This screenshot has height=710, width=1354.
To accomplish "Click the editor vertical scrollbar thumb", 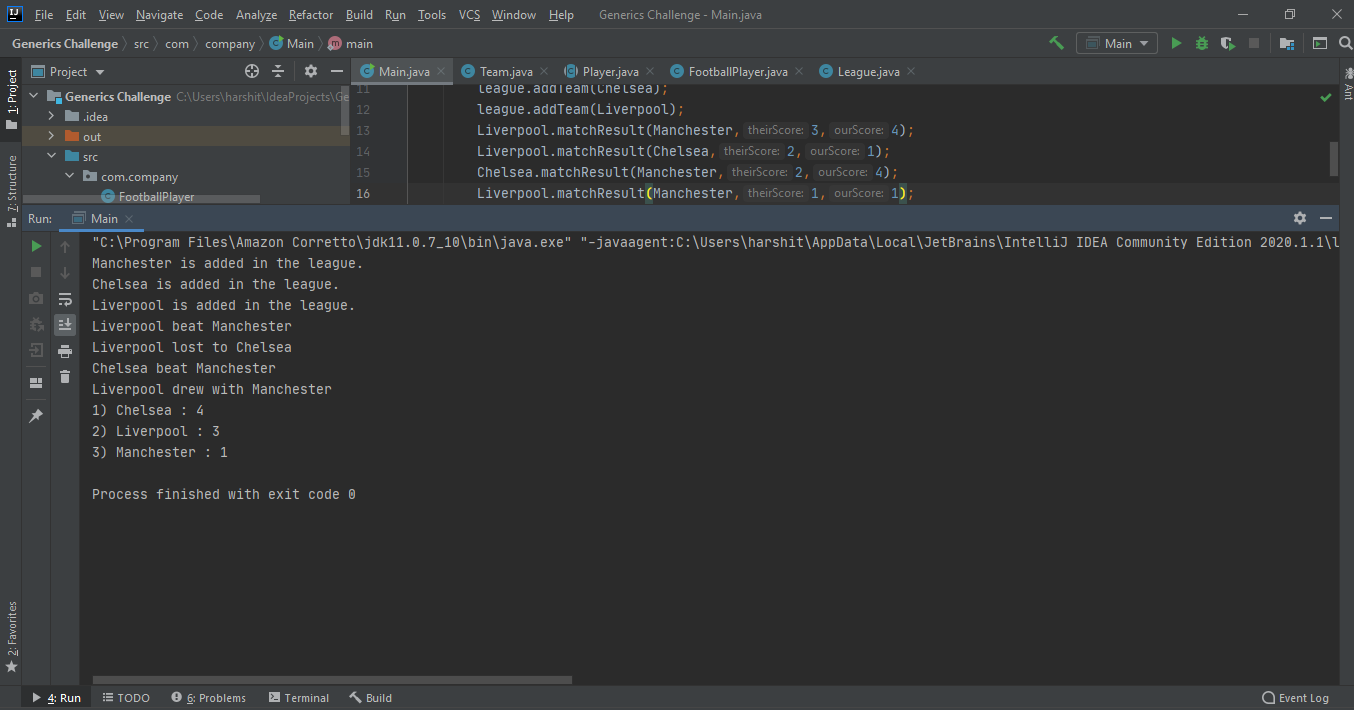I will [x=1334, y=158].
